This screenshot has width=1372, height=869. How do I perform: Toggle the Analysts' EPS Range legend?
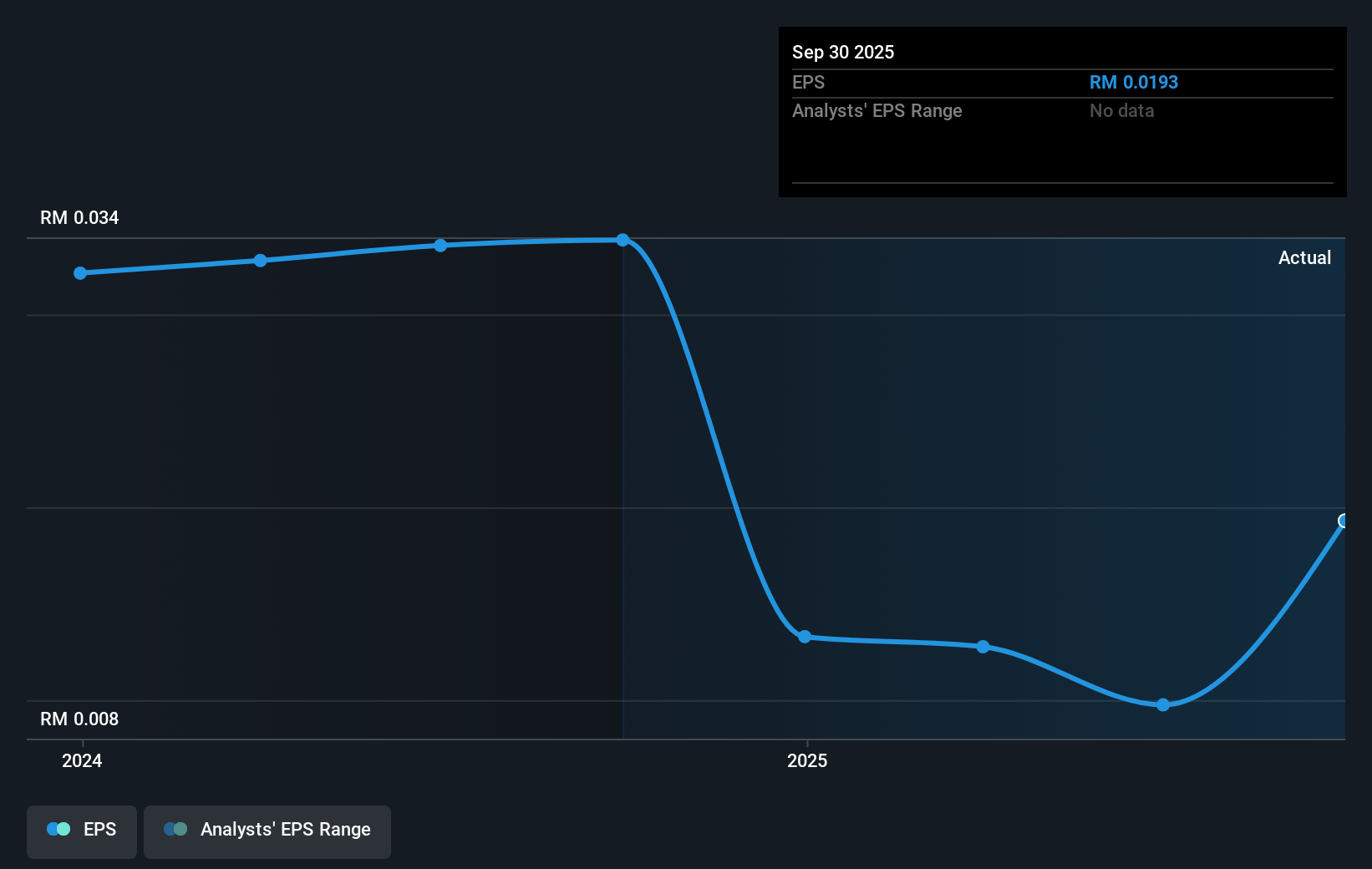click(267, 831)
